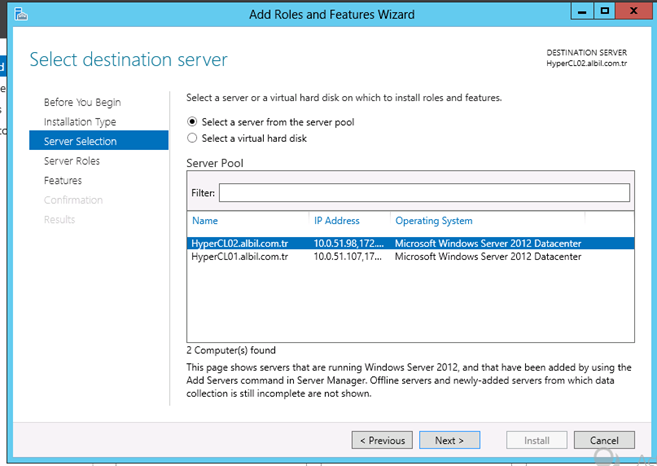
Task: Proceed with the Next button
Action: click(x=450, y=440)
